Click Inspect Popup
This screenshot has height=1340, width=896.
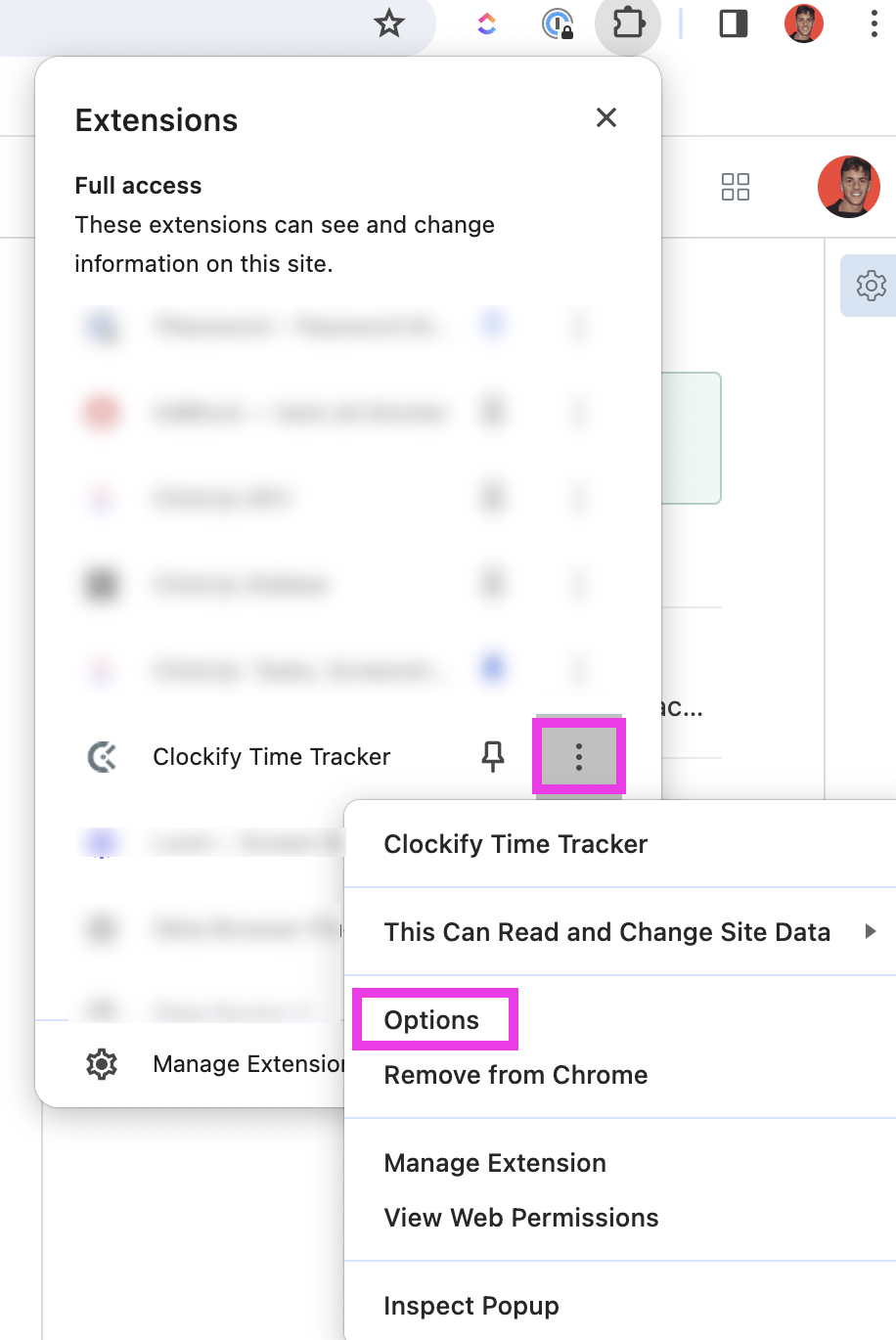[471, 1305]
